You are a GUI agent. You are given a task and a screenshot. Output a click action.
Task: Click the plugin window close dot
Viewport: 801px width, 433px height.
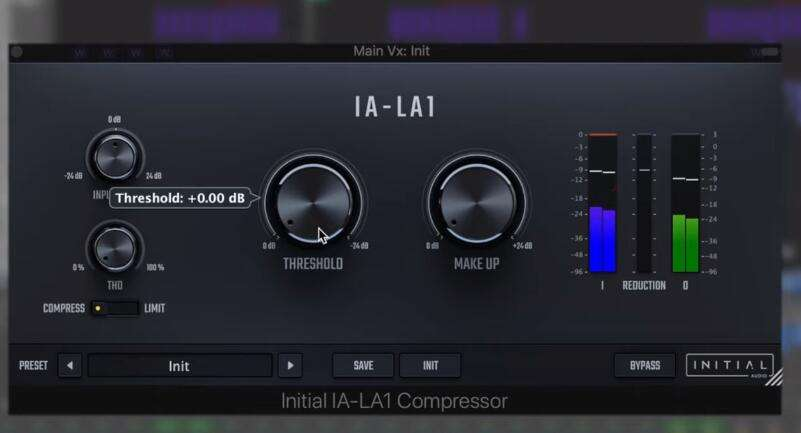pos(17,52)
